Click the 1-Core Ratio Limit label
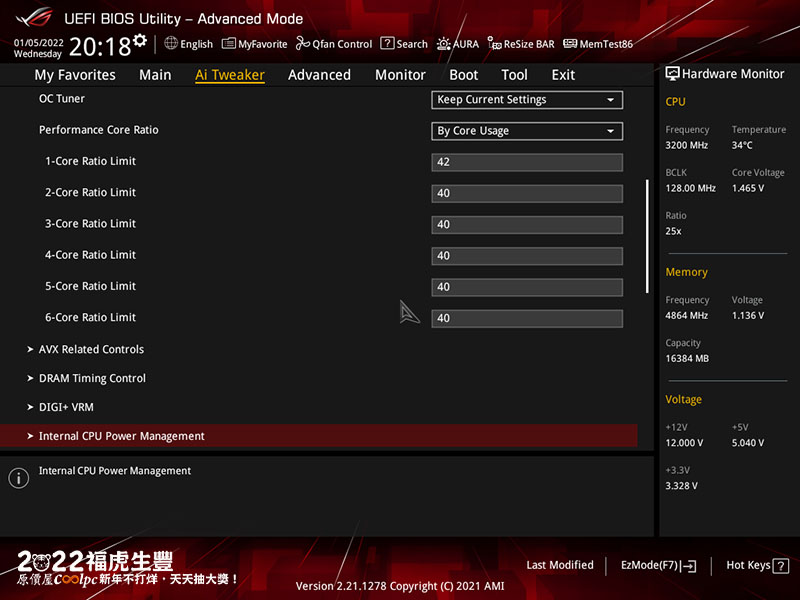 (x=90, y=161)
